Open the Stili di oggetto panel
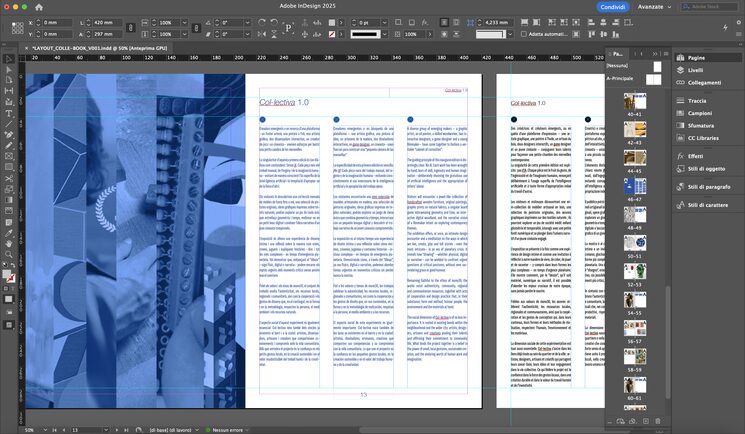Image resolution: width=745 pixels, height=434 pixels. click(708, 168)
